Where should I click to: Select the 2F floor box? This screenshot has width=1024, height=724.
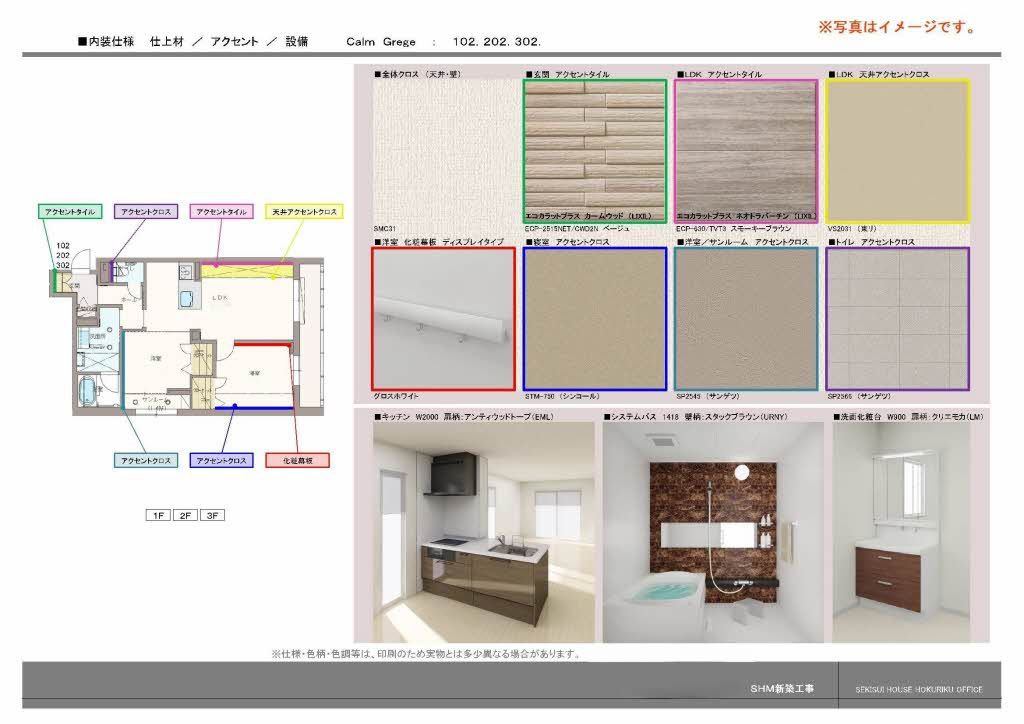coord(185,516)
